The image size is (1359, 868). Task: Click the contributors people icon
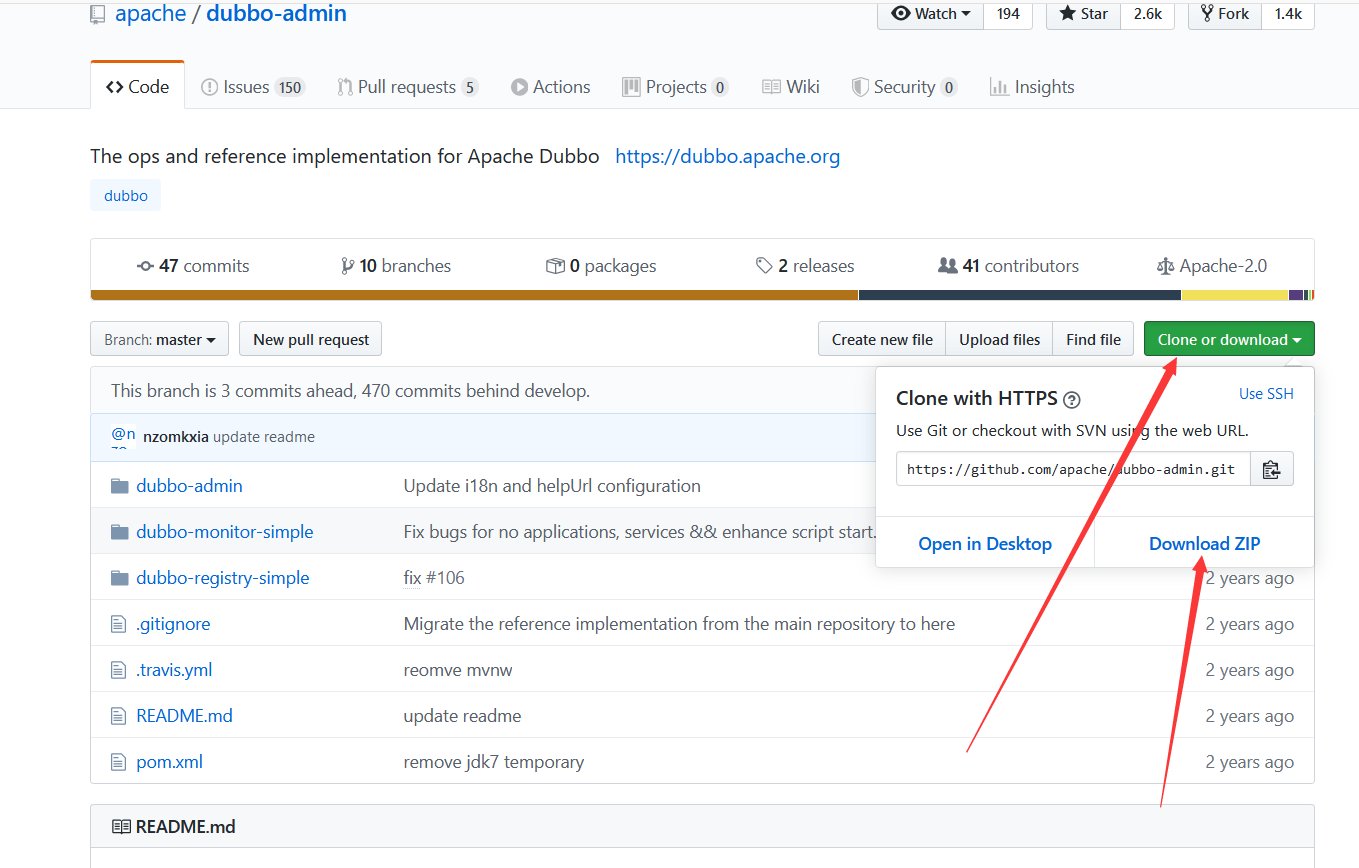[x=948, y=266]
